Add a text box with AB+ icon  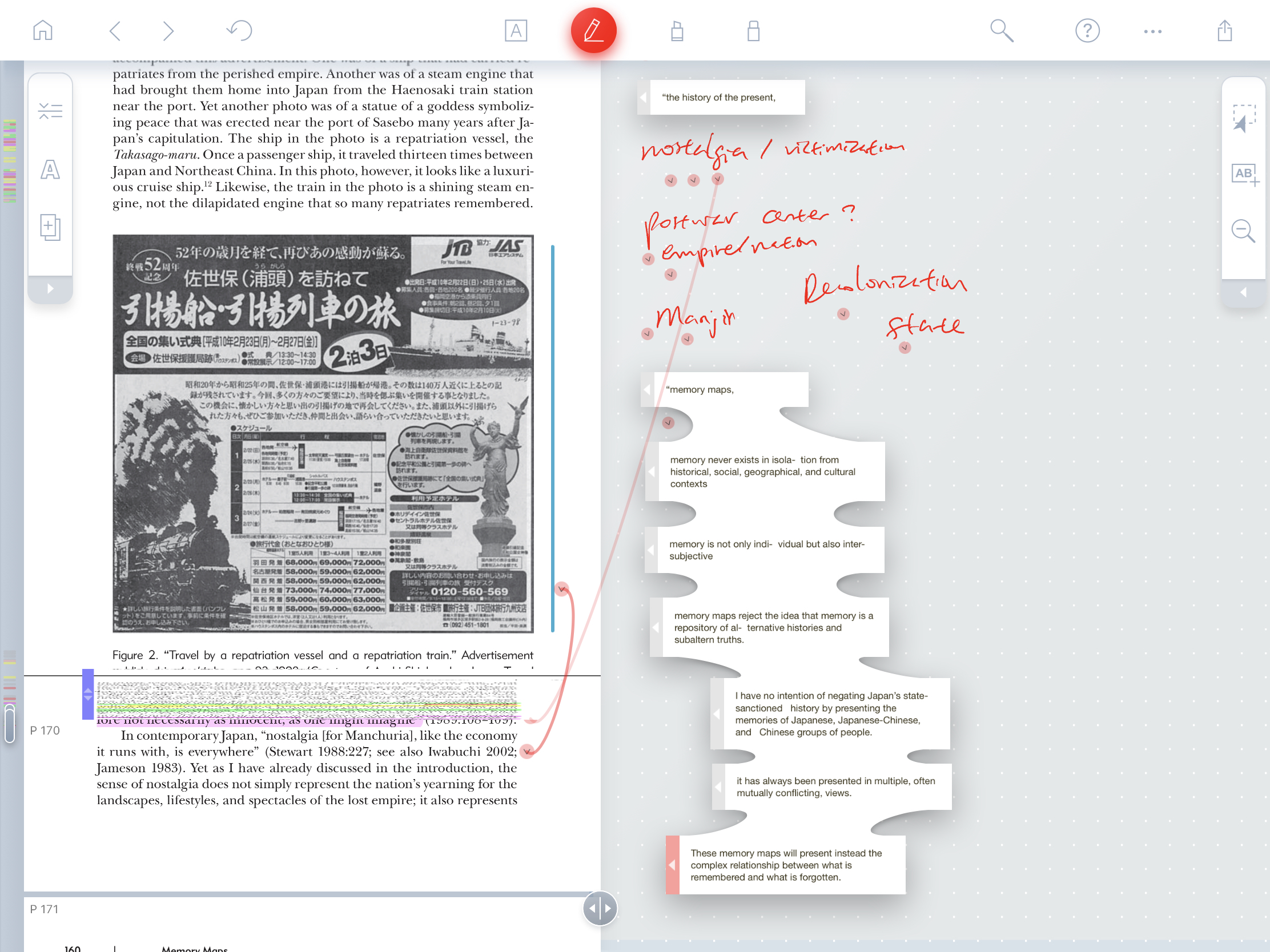[1244, 175]
